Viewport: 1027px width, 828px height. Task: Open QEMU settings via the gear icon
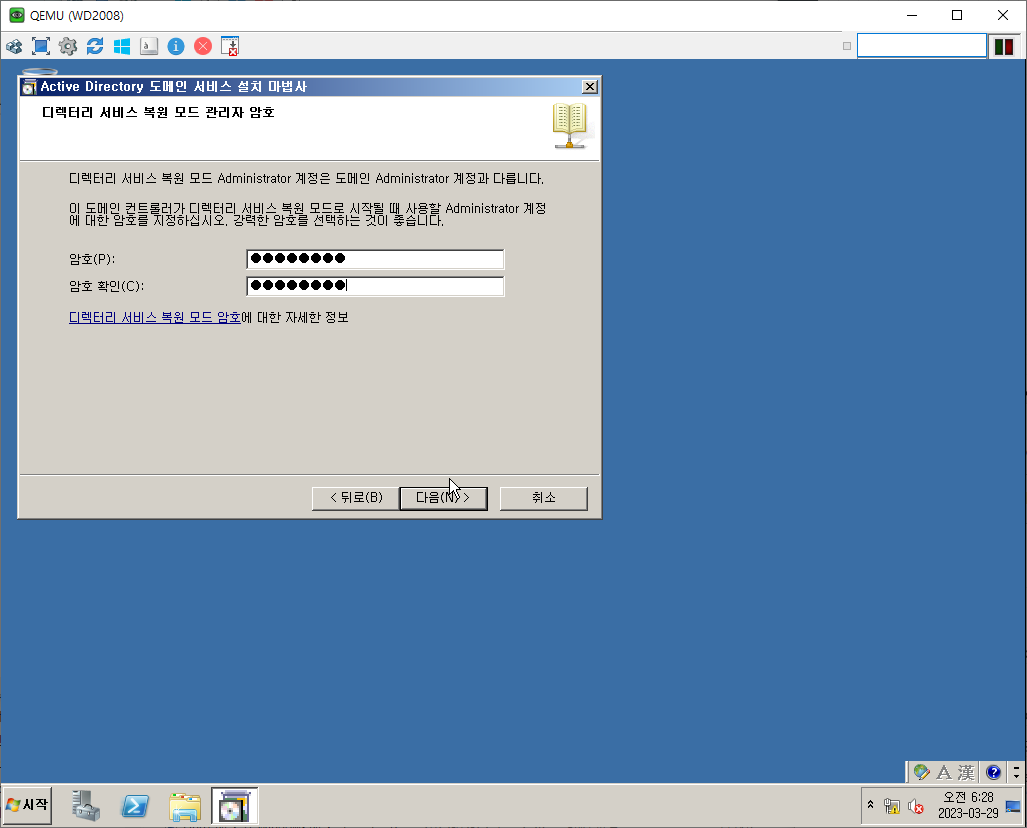click(67, 47)
